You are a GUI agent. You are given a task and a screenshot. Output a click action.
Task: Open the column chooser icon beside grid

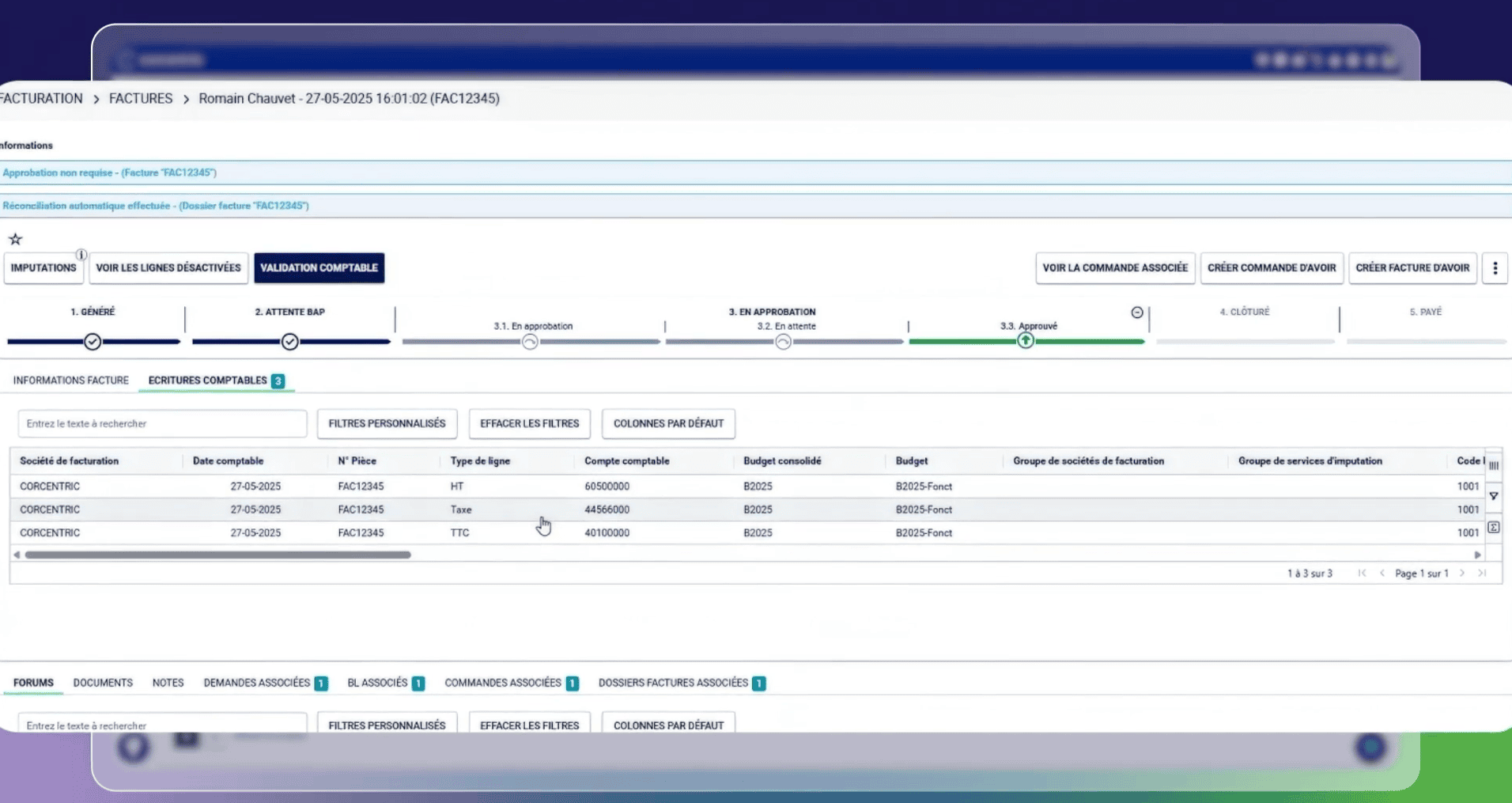click(1493, 465)
